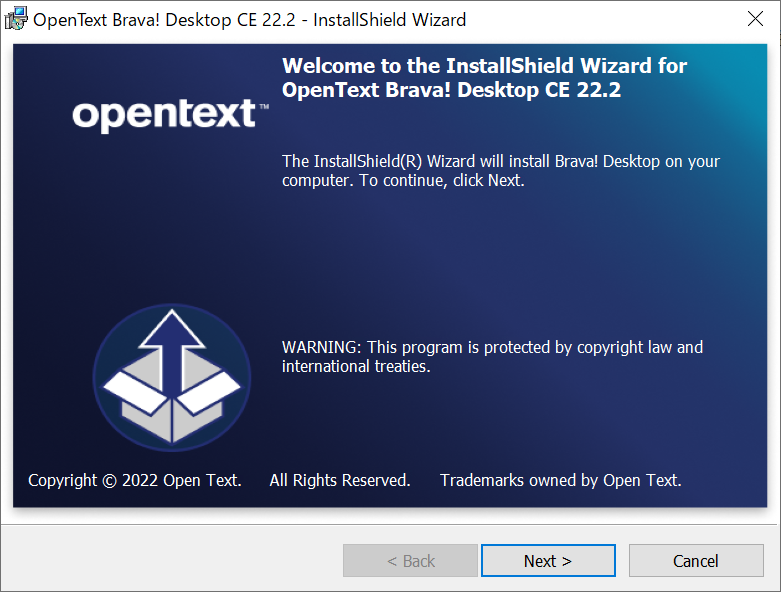781x592 pixels.
Task: Click the installer icon in title bar
Action: tap(15, 19)
